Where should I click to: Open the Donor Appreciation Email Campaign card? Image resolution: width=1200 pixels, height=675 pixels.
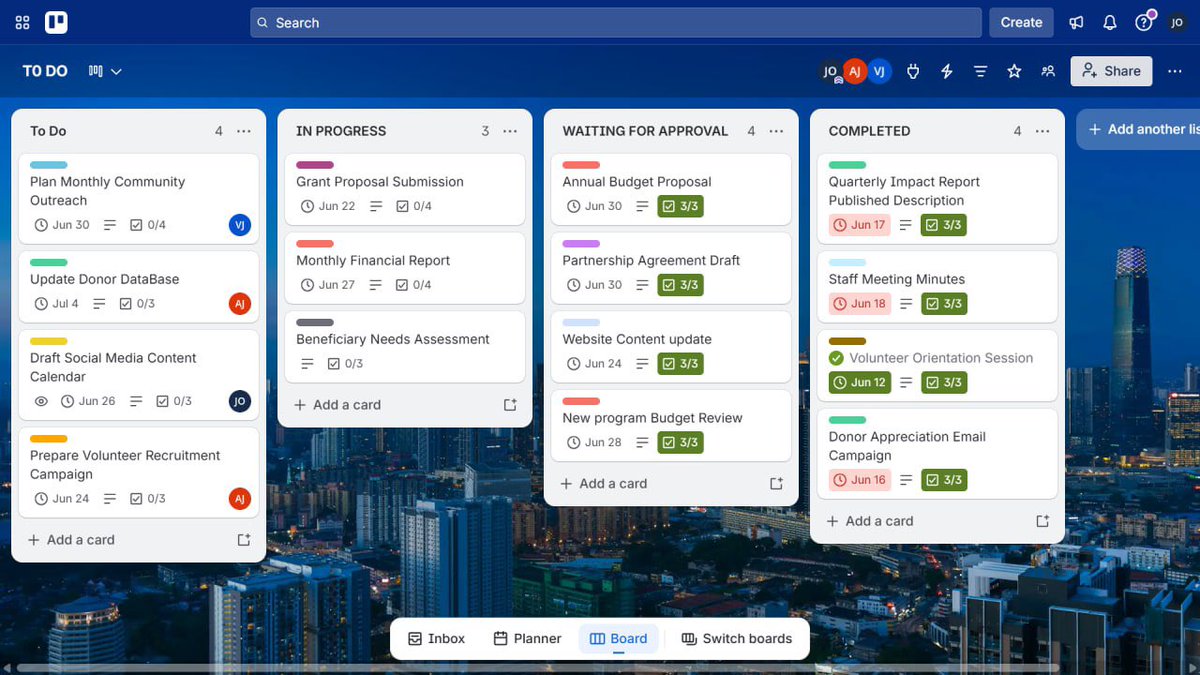click(937, 454)
